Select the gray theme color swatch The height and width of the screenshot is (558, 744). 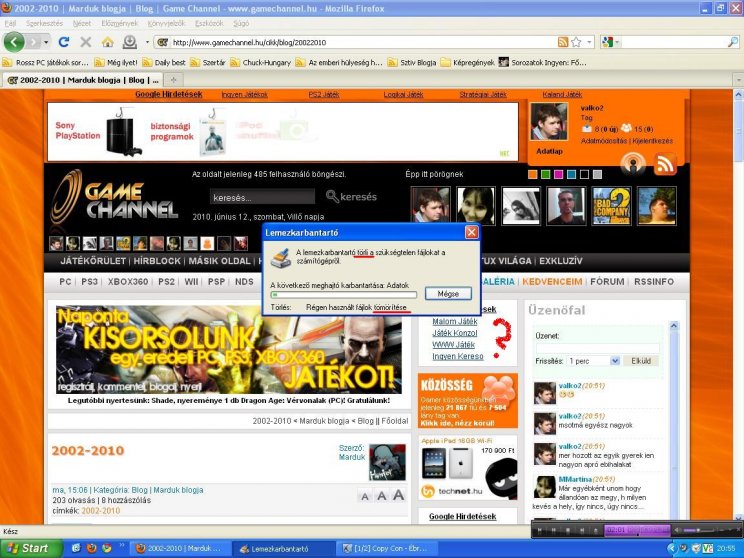click(597, 175)
